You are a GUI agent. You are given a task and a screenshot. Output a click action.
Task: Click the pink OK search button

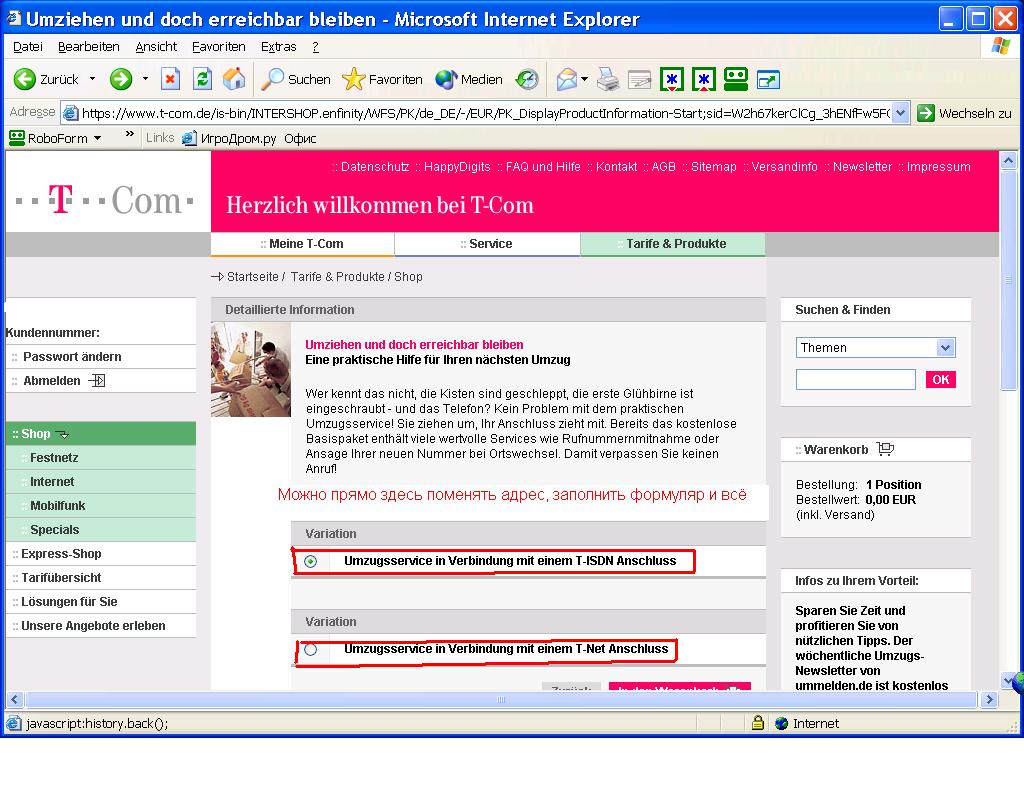[940, 380]
